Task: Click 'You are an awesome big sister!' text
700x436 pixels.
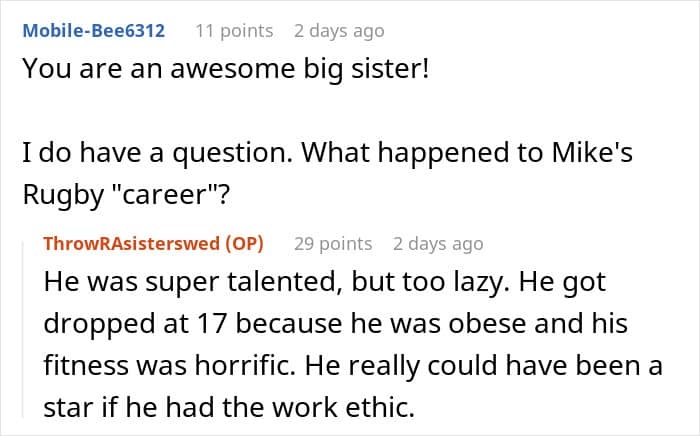Action: pyautogui.click(x=226, y=69)
